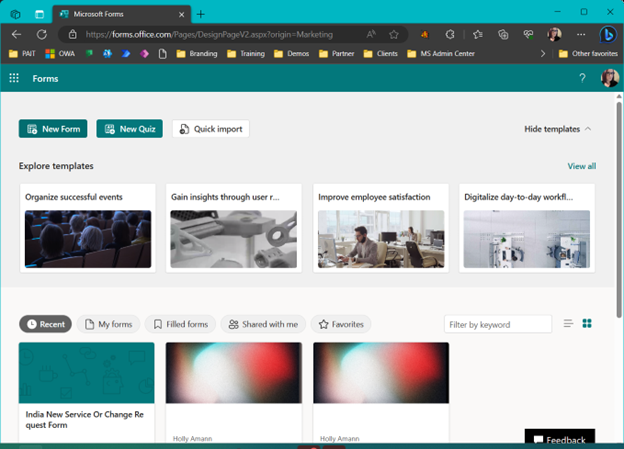
Task: Select the Recent tab
Action: 45,324
